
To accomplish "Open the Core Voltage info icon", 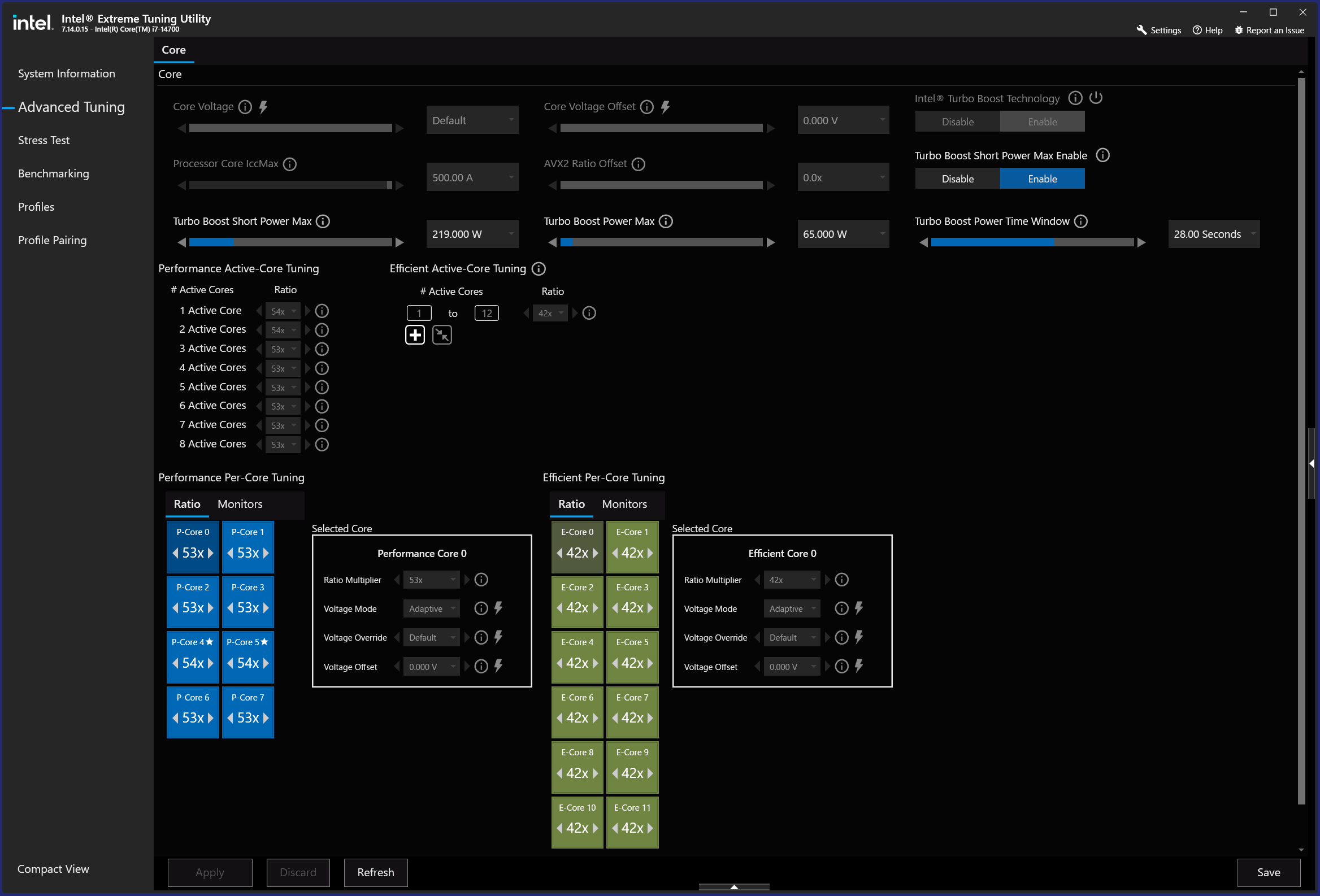I will (x=245, y=107).
